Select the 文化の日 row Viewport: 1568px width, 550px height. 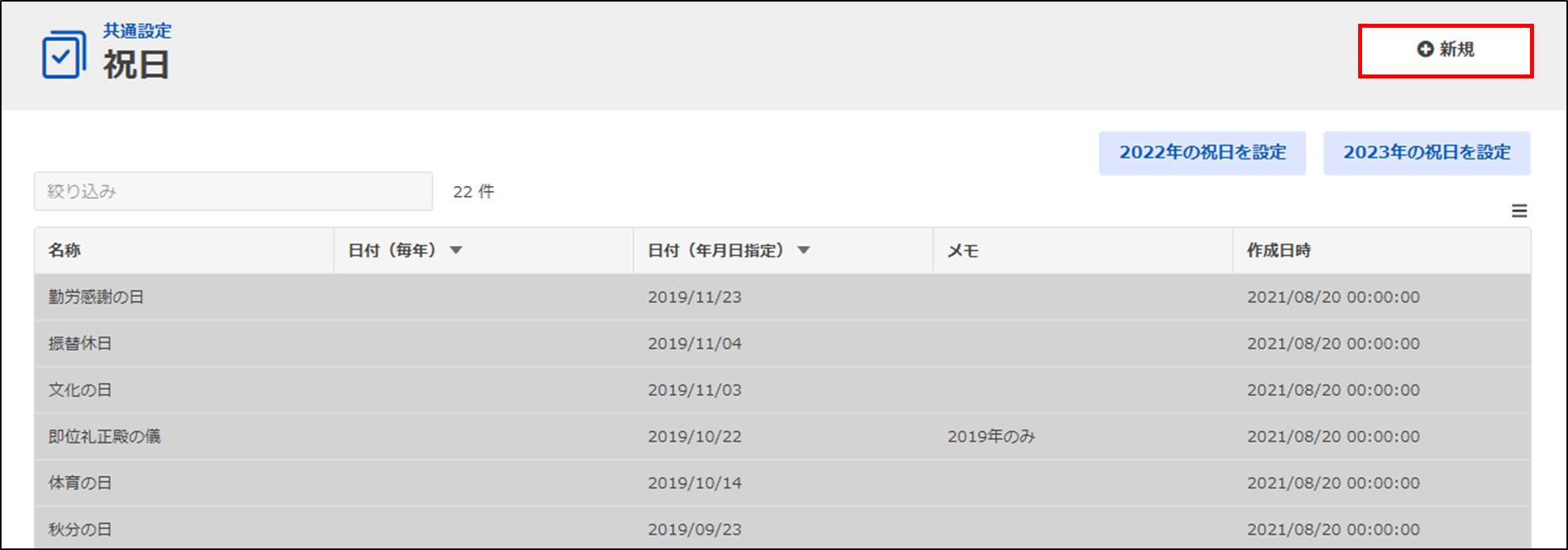(x=80, y=390)
